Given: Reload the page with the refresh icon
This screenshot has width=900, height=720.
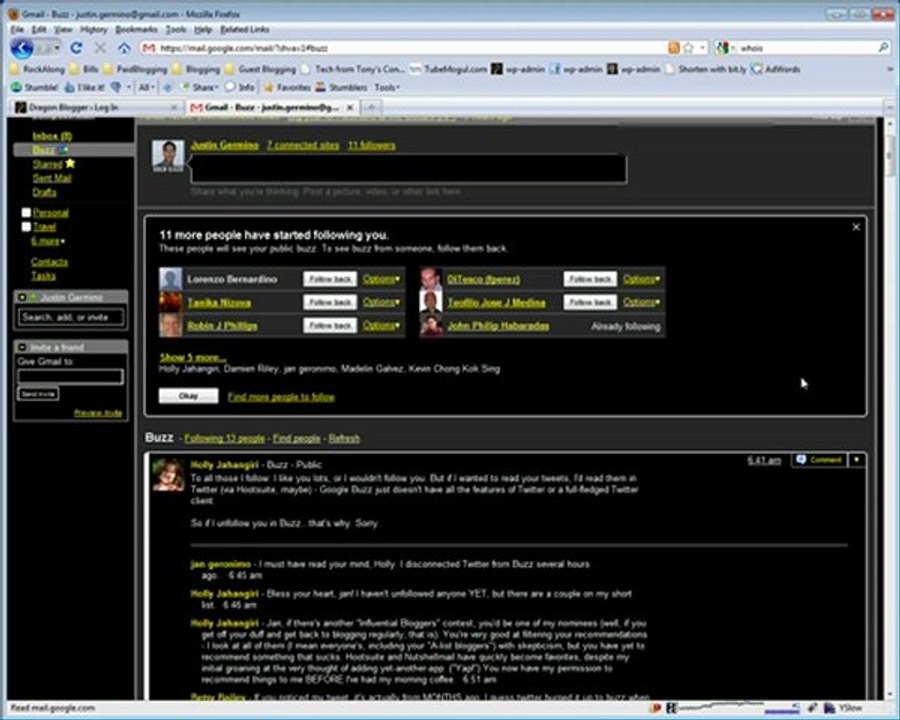Looking at the screenshot, I should point(76,48).
